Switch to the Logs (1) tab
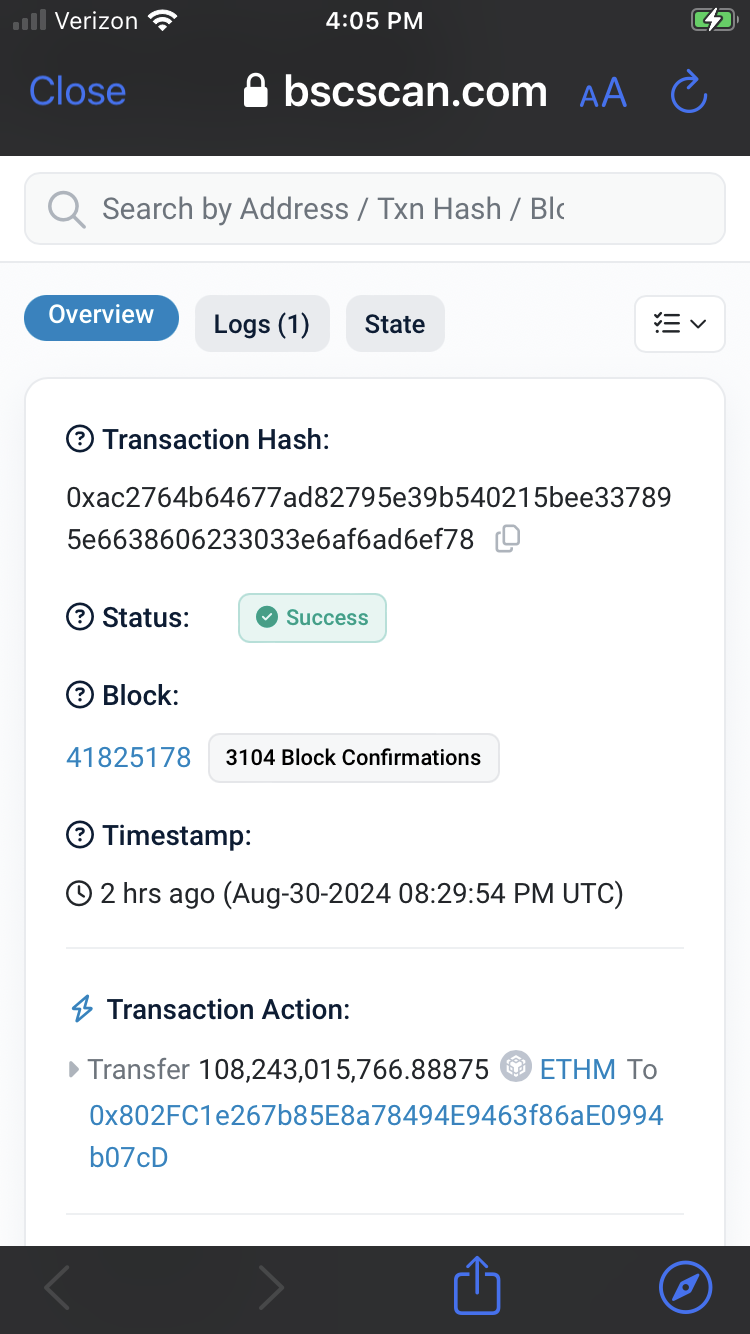This screenshot has height=1334, width=750. tap(262, 324)
